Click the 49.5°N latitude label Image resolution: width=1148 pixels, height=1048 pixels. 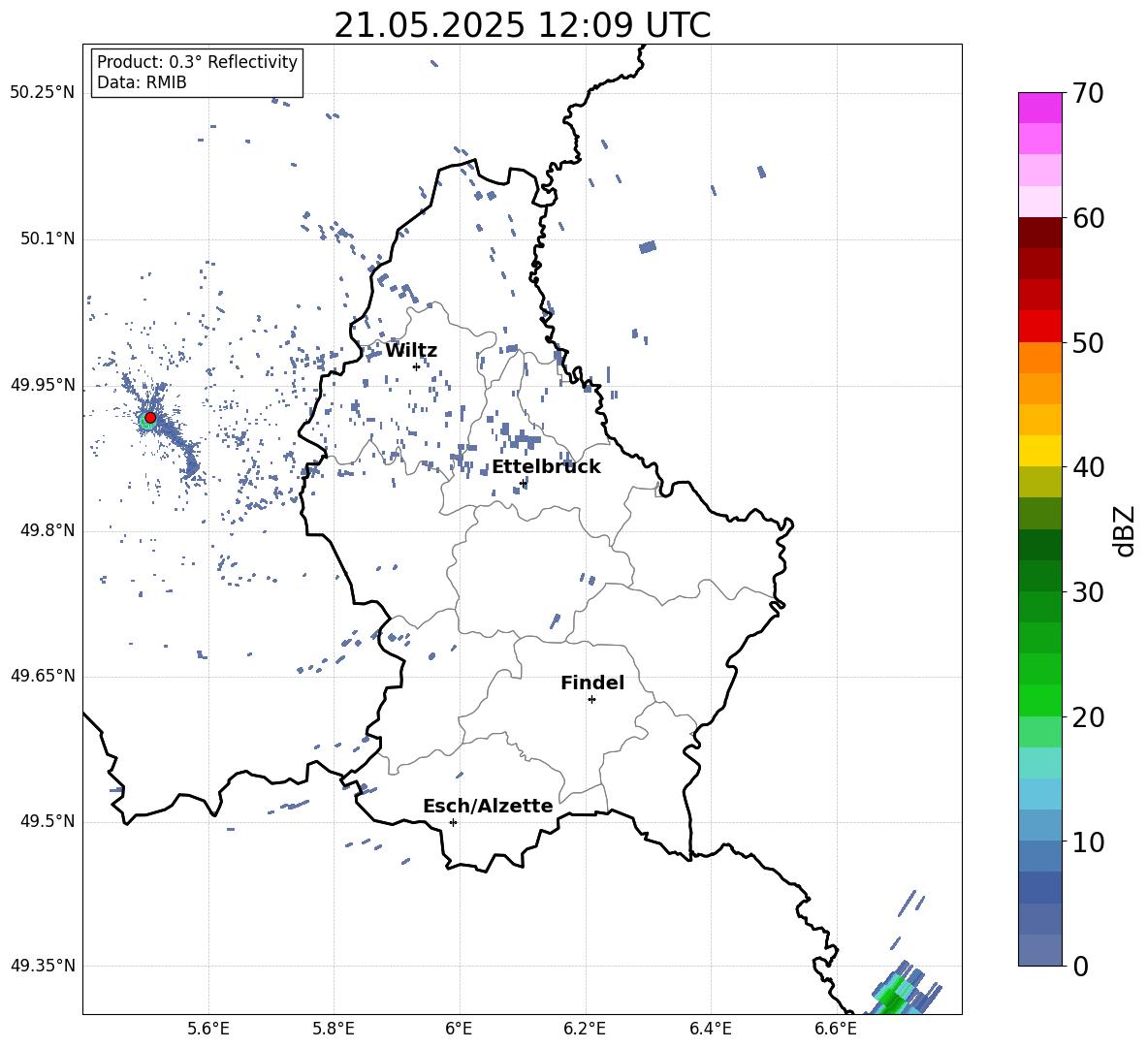(x=47, y=821)
